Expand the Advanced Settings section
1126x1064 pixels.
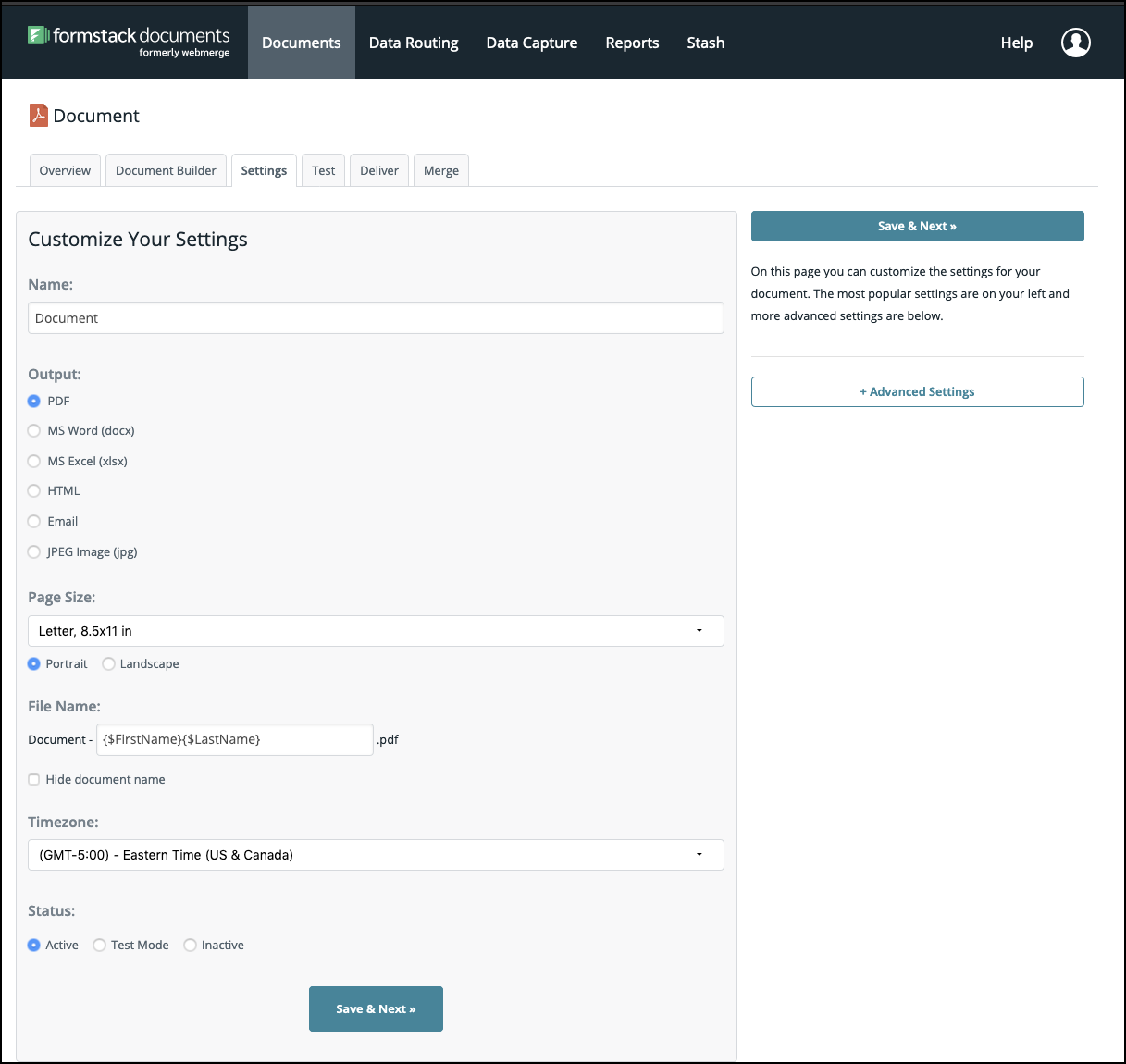[x=917, y=392]
